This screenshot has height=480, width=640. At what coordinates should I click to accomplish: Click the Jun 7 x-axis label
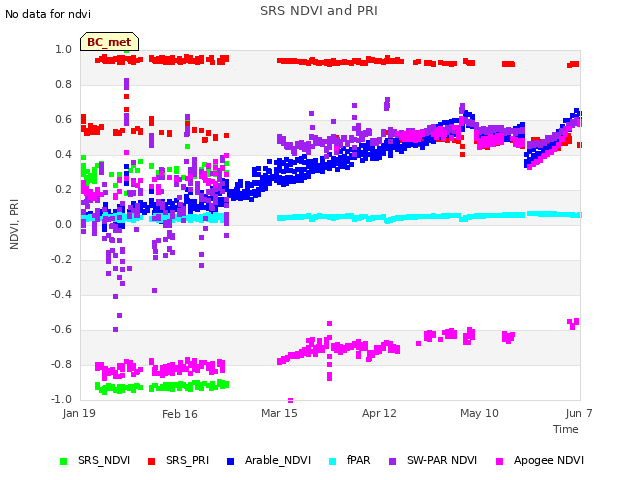tap(579, 413)
